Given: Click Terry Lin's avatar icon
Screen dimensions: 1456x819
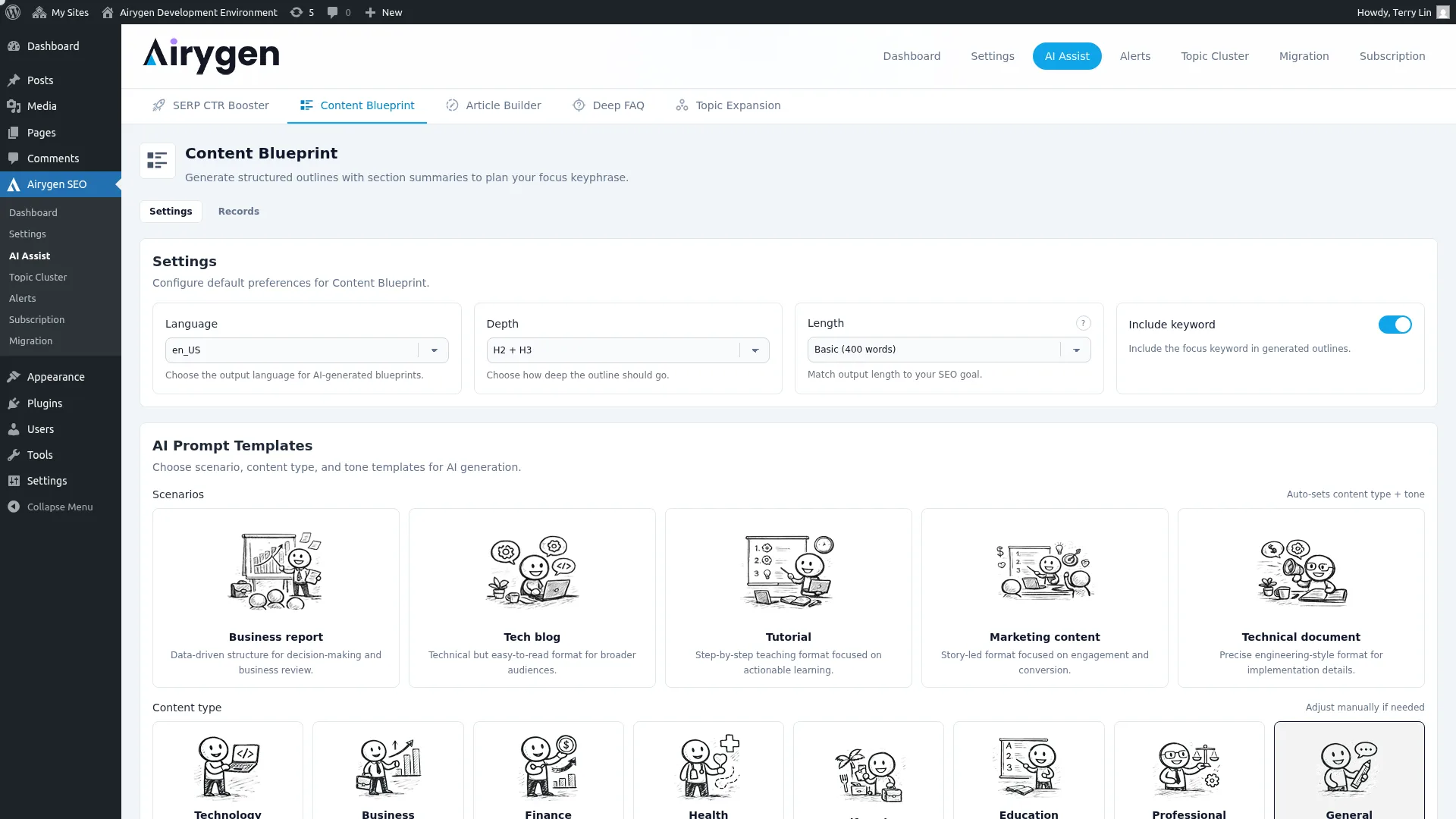Looking at the screenshot, I should point(1443,12).
